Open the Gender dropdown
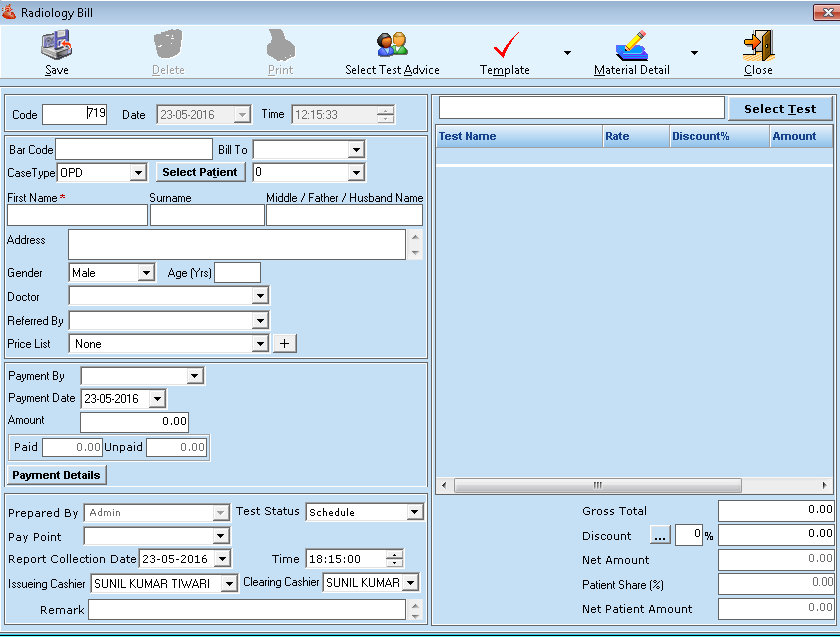840x637 pixels. tap(146, 272)
